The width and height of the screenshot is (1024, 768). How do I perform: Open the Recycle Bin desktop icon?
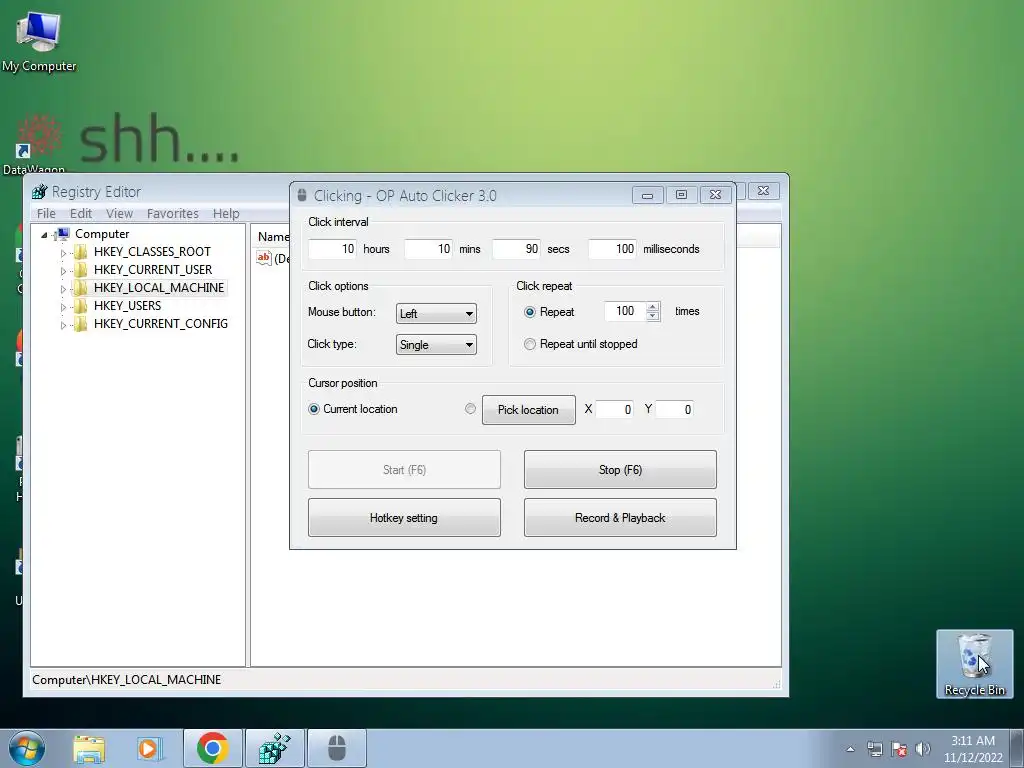[x=974, y=664]
